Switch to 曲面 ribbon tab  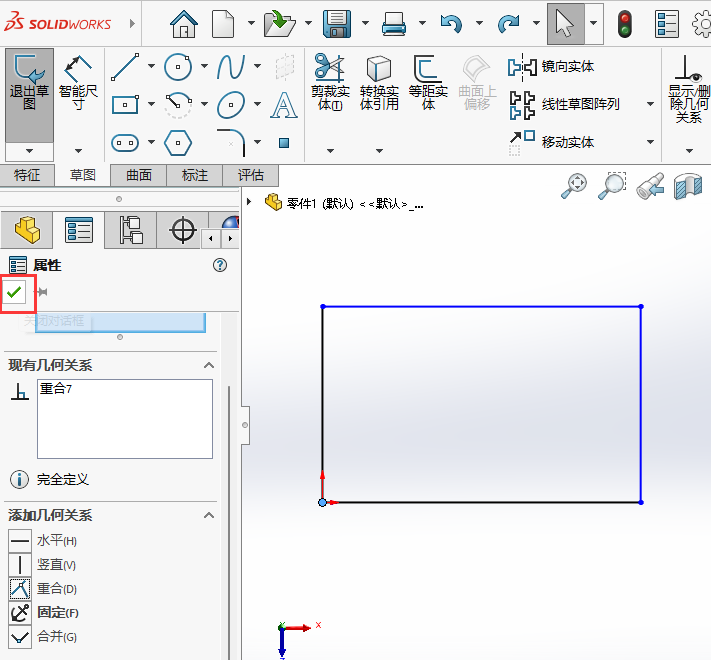(139, 175)
